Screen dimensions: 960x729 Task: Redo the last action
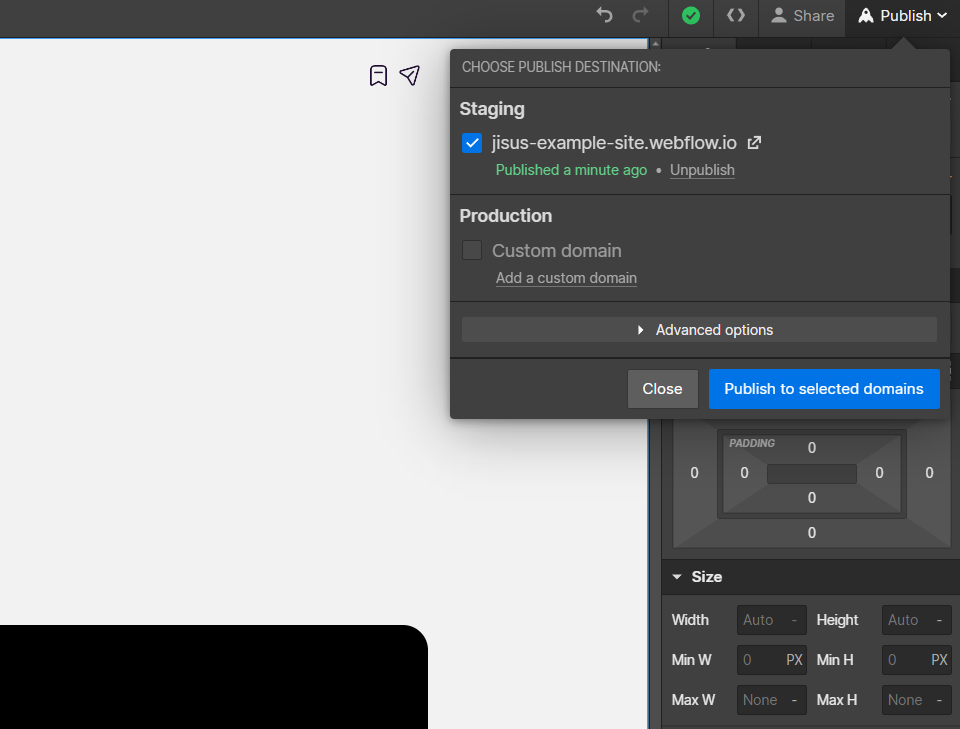(640, 15)
